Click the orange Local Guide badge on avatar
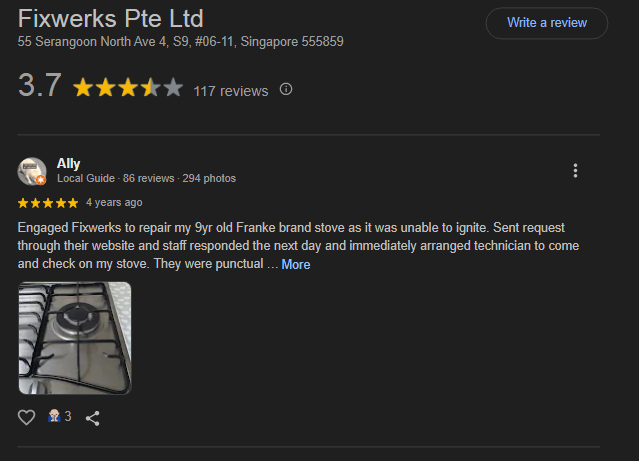Viewport: 639px width, 461px height. coord(41,180)
